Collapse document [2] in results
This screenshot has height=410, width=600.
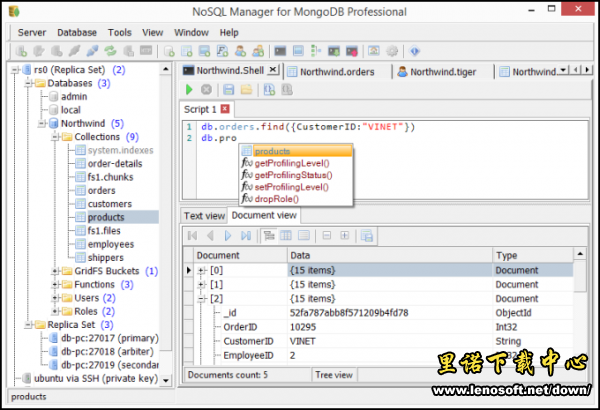(x=201, y=299)
